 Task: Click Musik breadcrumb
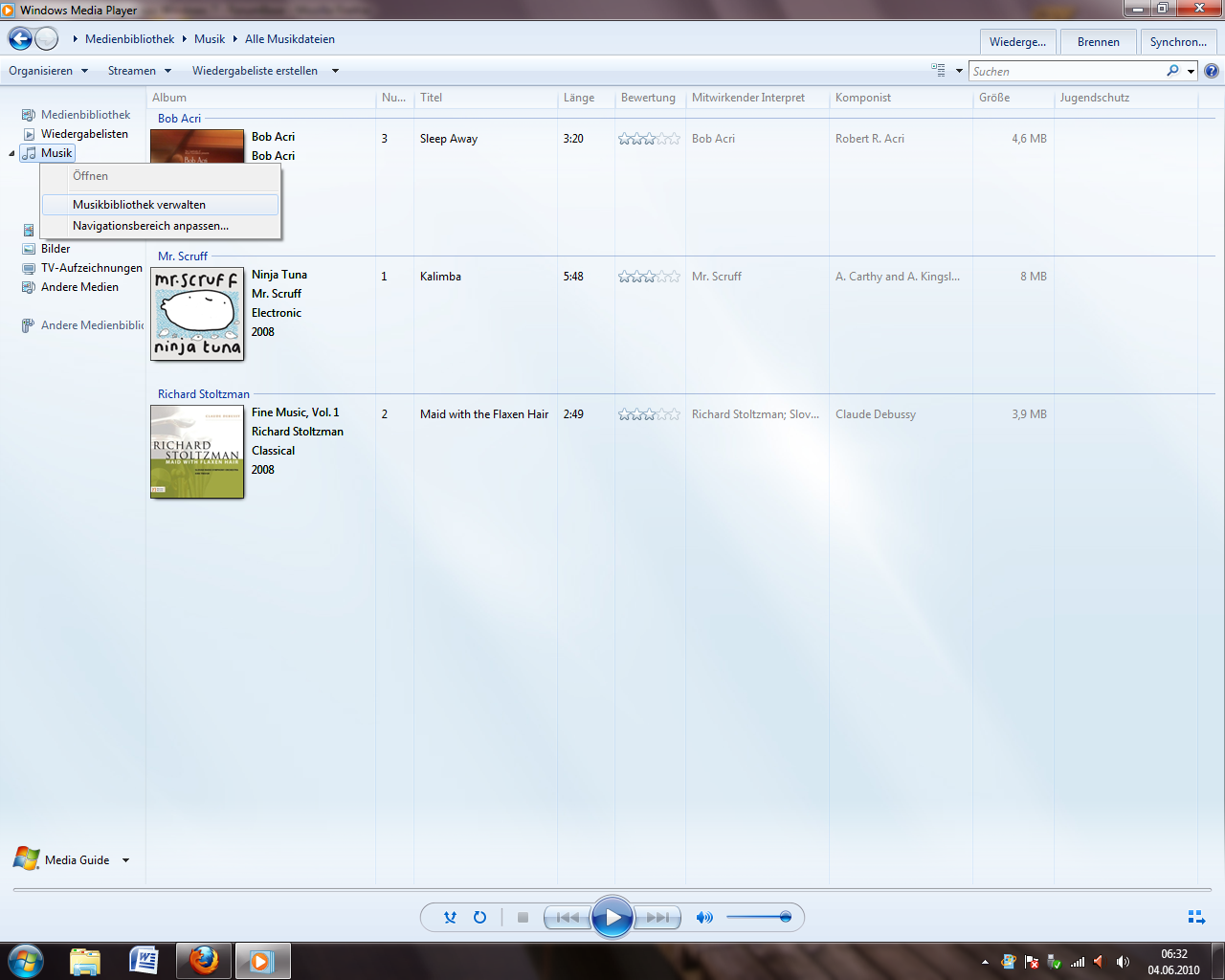tap(210, 39)
